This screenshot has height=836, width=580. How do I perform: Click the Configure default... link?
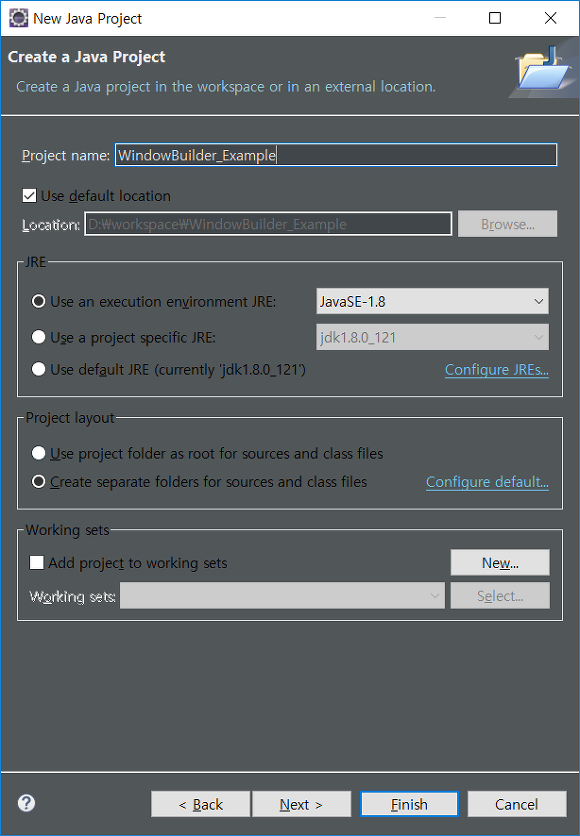pyautogui.click(x=487, y=482)
